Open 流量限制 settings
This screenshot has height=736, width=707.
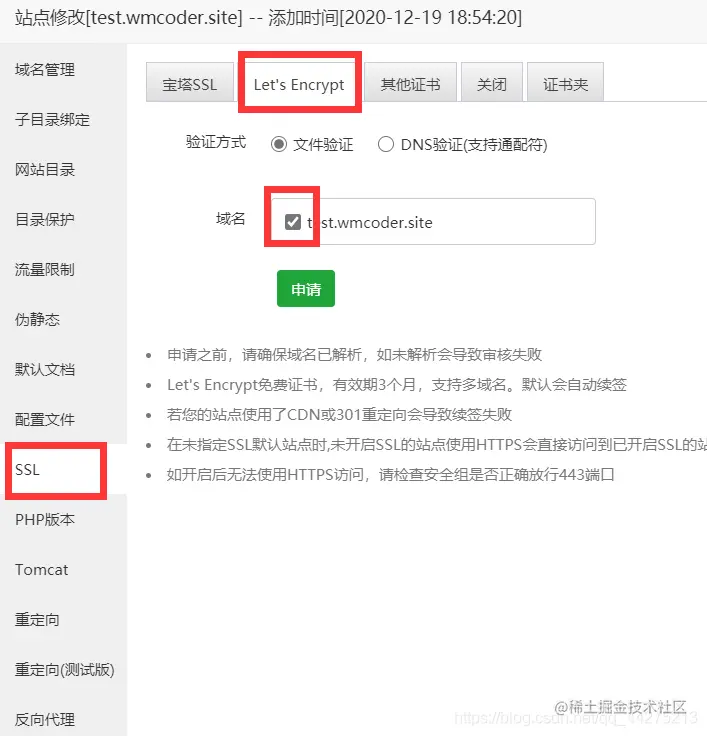pos(63,269)
